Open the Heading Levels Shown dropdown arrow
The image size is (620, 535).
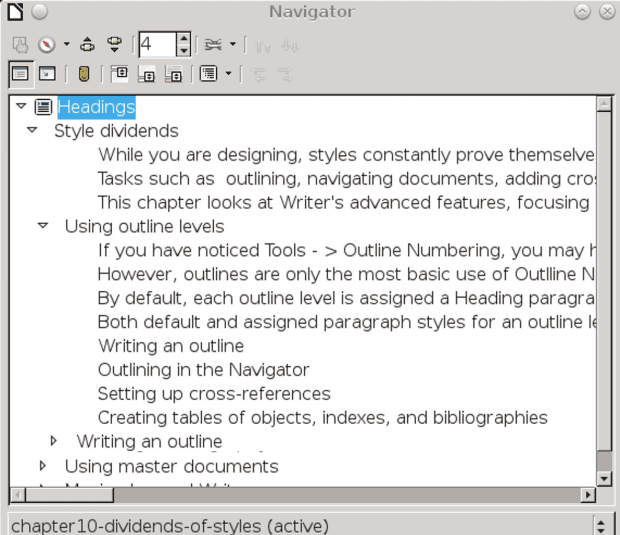click(x=228, y=74)
